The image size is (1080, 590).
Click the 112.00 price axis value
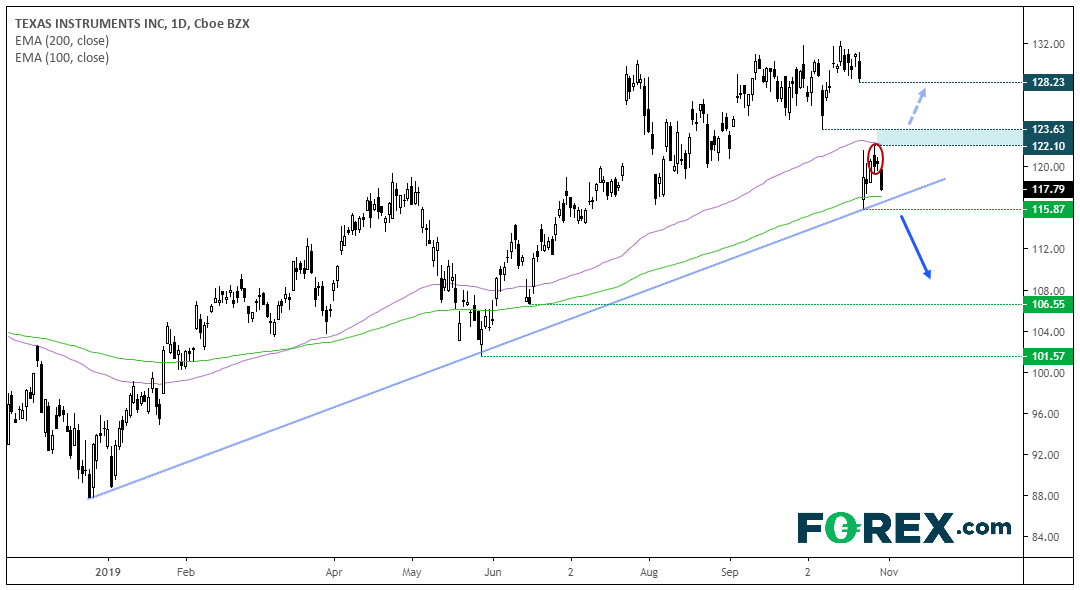click(x=1048, y=249)
